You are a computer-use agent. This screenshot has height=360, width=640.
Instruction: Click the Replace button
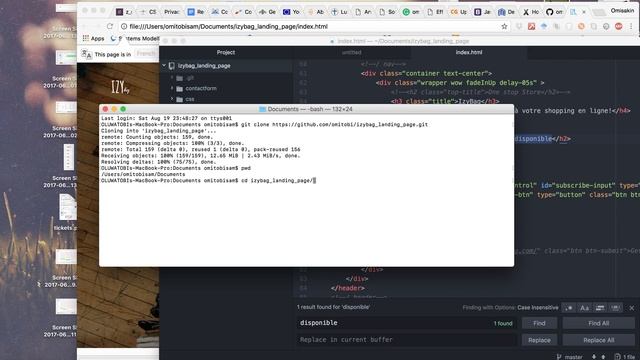click(539, 340)
